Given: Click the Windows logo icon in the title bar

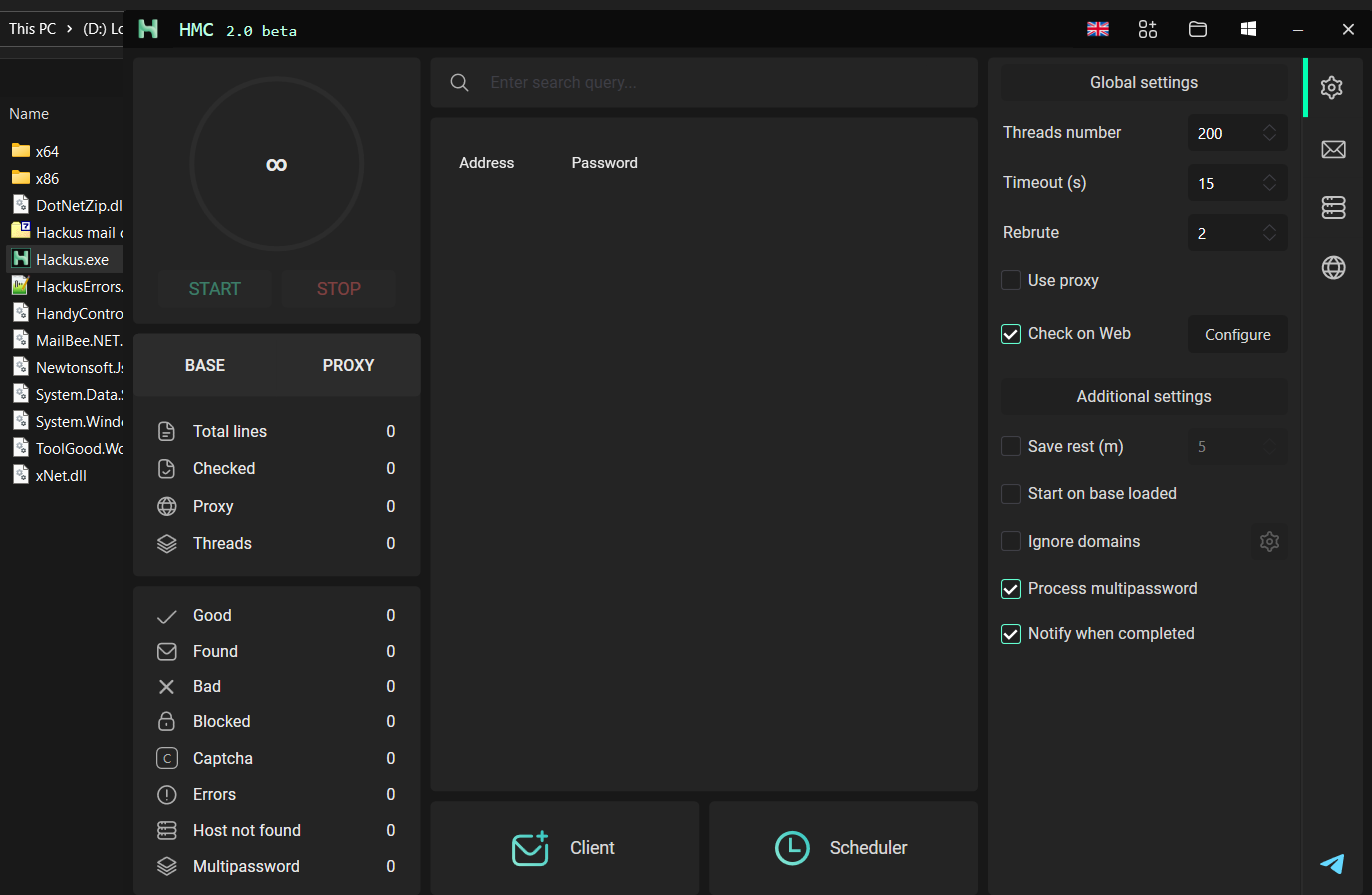Looking at the screenshot, I should coord(1248,29).
